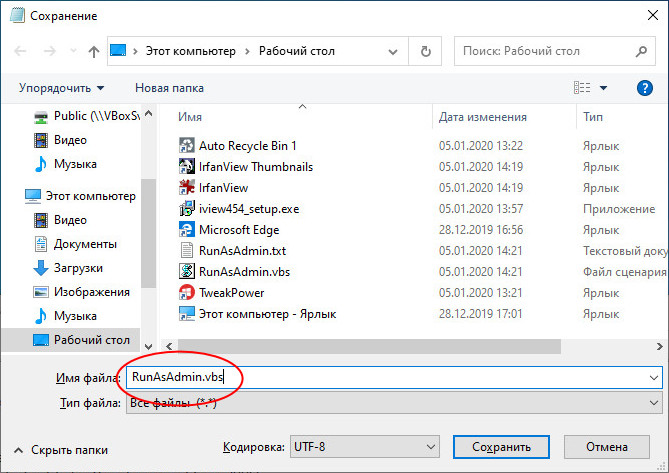
Task: Collapse folders with Скрыть папки
Action: click(x=61, y=450)
